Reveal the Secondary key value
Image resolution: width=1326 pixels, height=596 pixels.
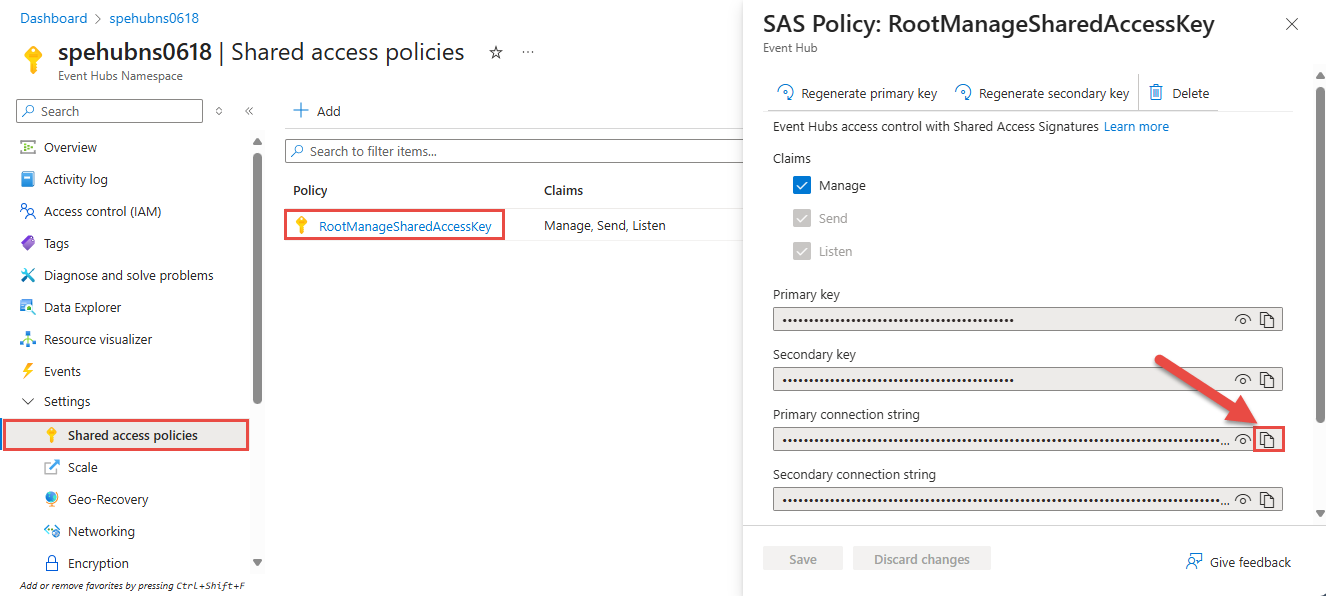pos(1243,380)
